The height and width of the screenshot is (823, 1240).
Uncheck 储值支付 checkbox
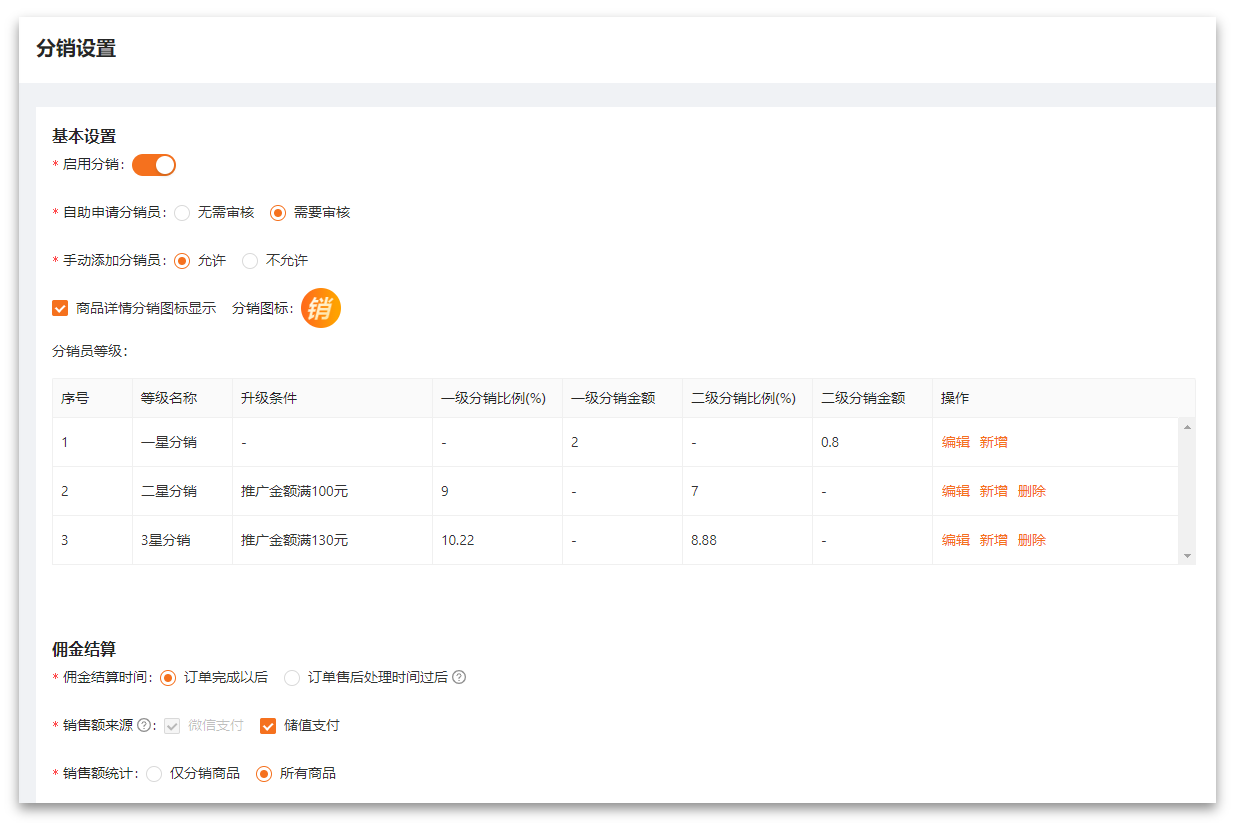[268, 725]
